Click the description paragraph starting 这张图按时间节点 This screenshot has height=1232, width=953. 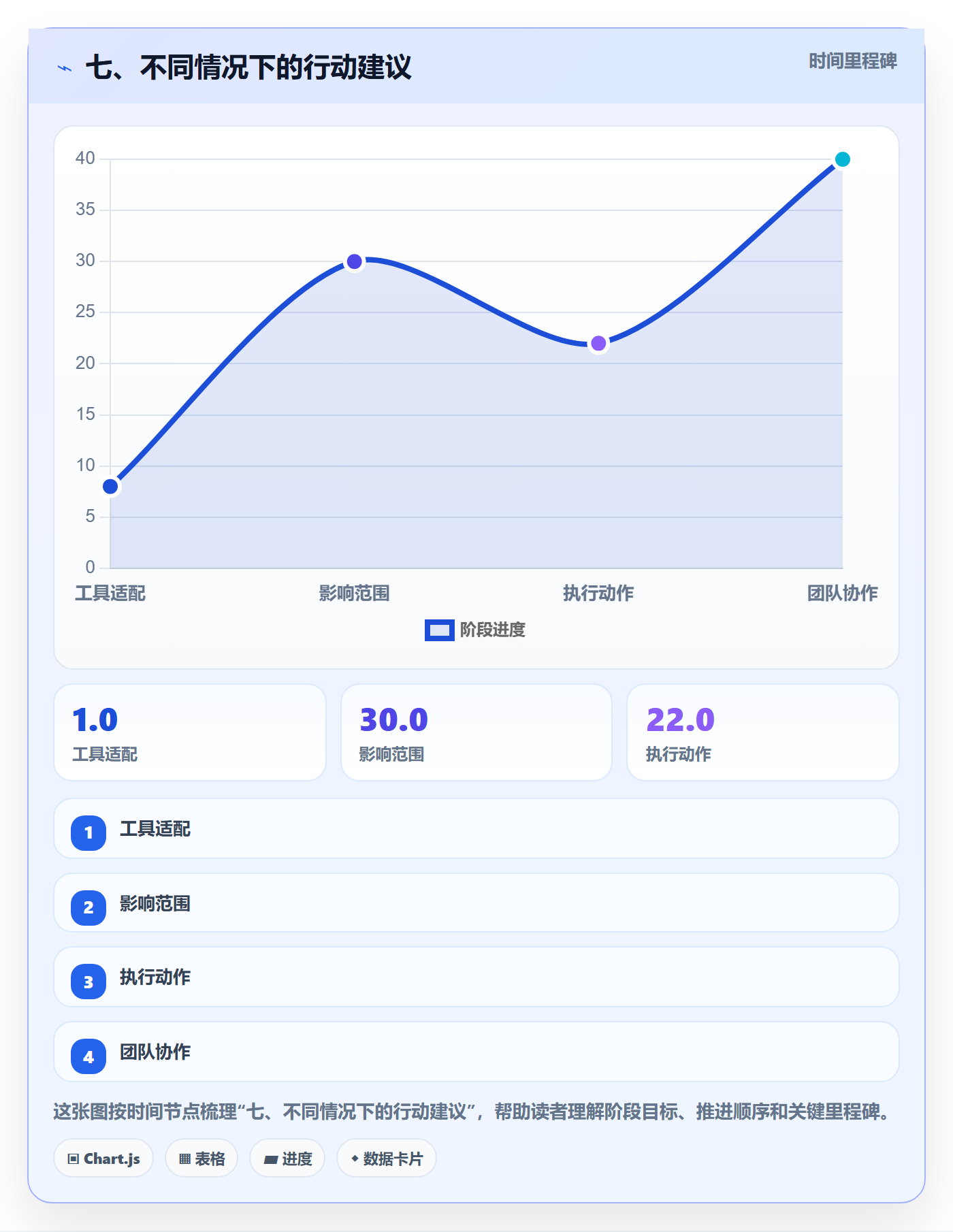pyautogui.click(x=472, y=1112)
